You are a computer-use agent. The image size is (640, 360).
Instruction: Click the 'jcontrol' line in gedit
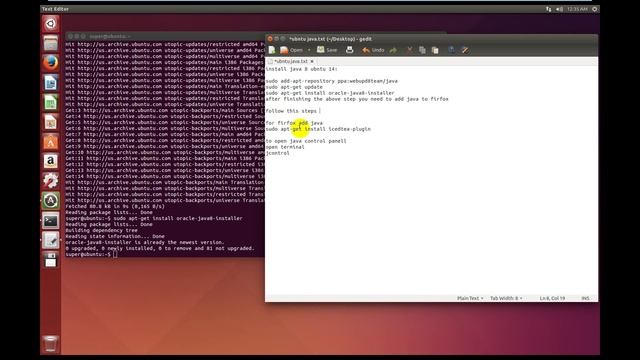[278, 153]
